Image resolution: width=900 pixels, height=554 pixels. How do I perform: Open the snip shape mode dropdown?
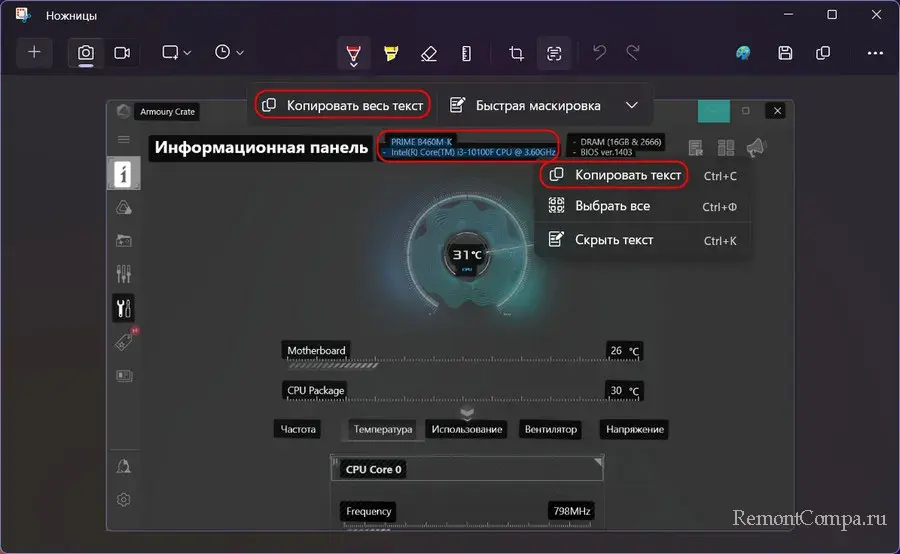click(176, 52)
